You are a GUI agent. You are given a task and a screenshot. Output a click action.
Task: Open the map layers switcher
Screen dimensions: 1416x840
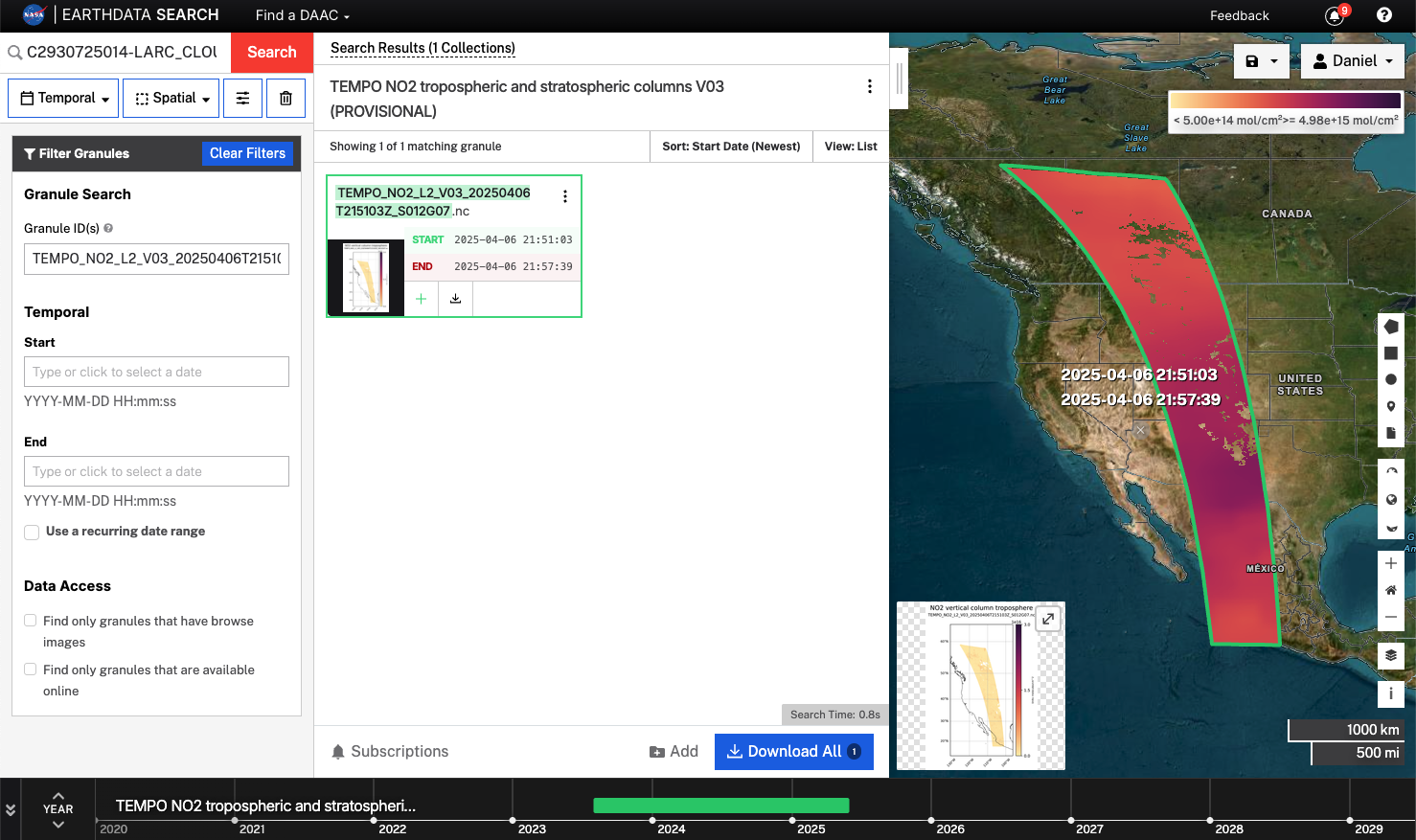point(1391,655)
